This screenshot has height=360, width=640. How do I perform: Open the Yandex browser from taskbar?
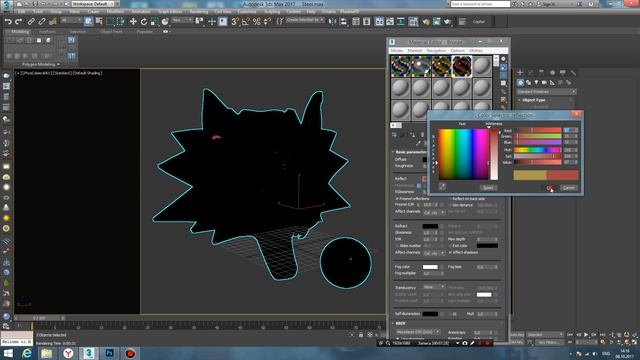coord(68,353)
